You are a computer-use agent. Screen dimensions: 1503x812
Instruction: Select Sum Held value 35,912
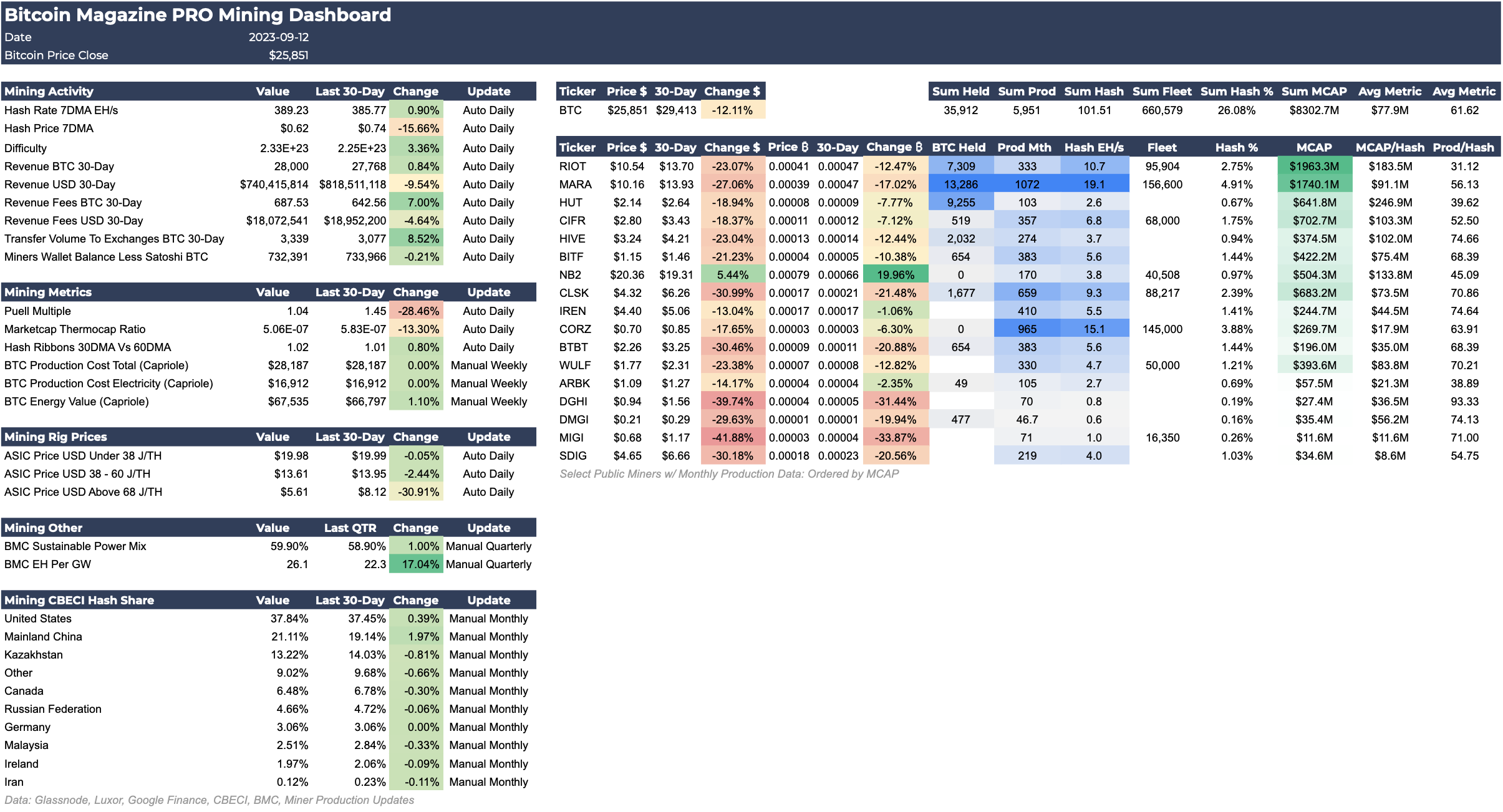click(x=960, y=110)
